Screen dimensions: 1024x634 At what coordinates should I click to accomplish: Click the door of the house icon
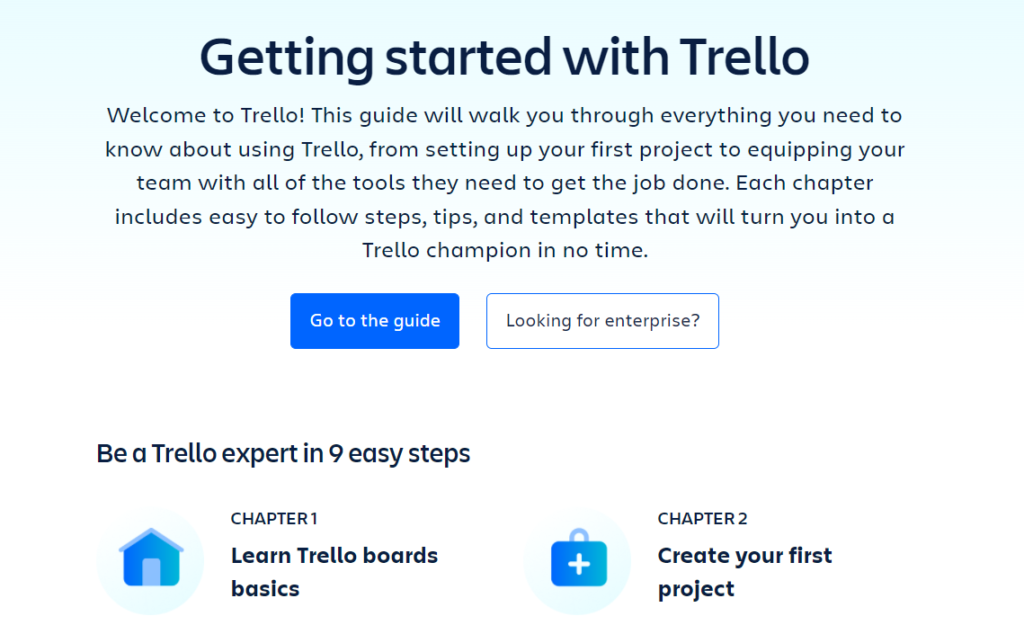[152, 571]
